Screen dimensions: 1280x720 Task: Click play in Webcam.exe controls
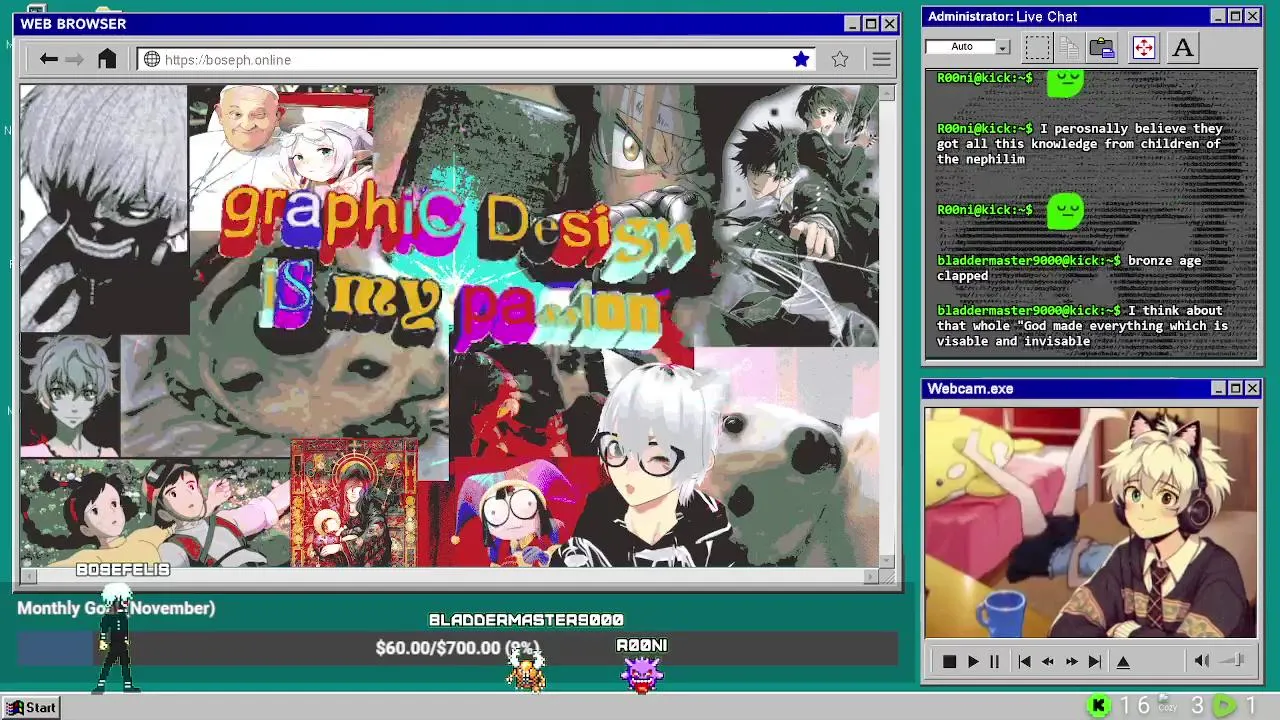pyautogui.click(x=972, y=661)
